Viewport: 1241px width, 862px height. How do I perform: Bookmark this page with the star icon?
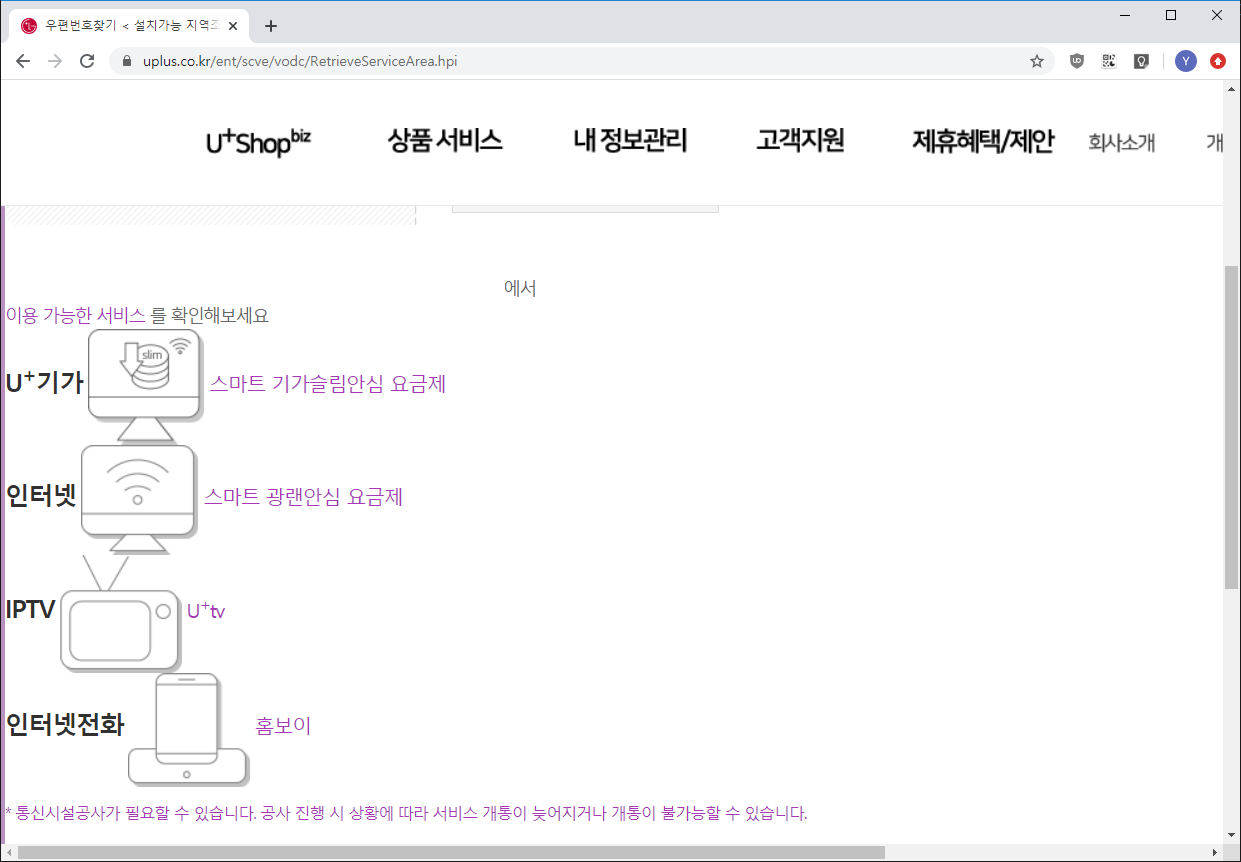1037,61
